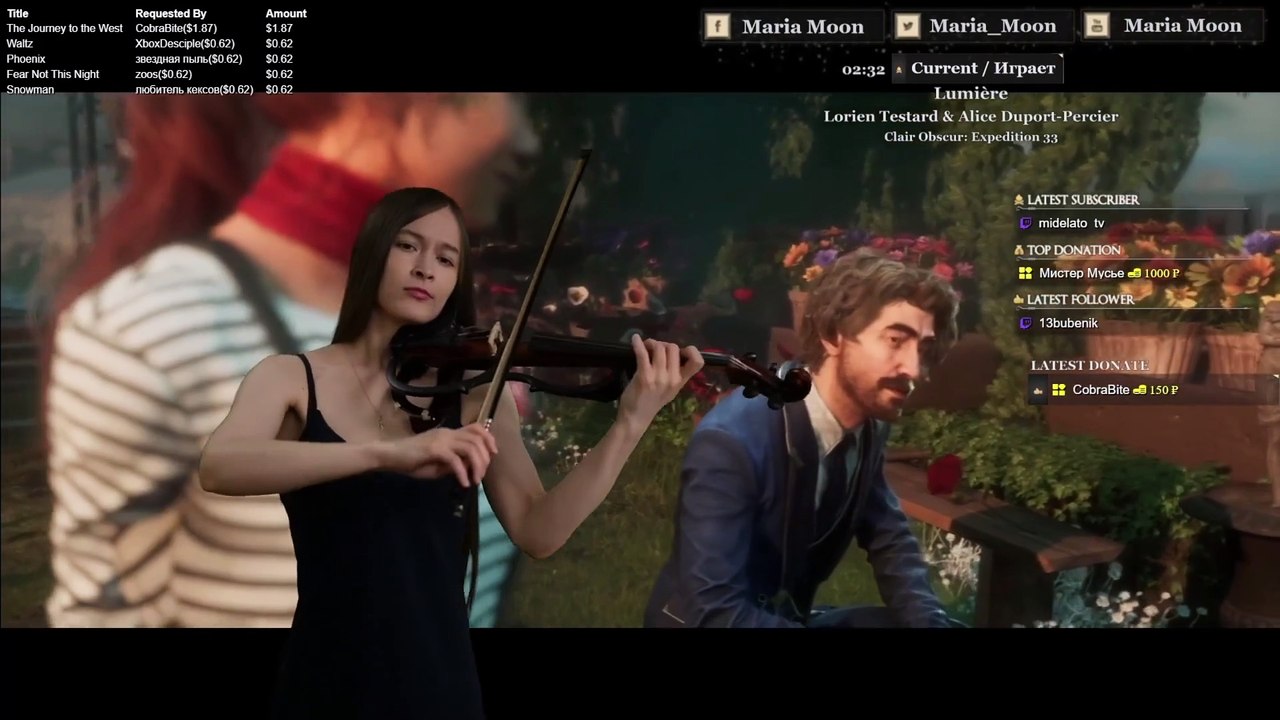This screenshot has height=720, width=1280.
Task: Click the Twitch icon next to 13bubenik
Action: point(1025,323)
